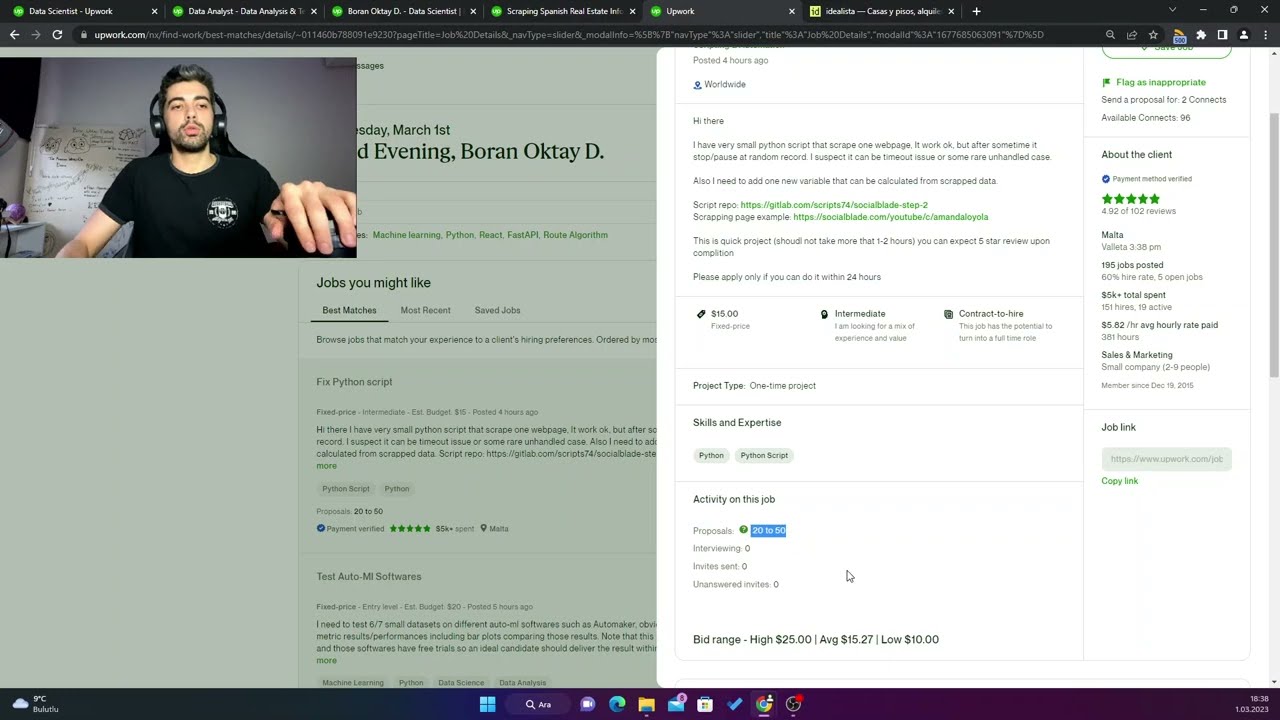Screen dimensions: 1280x720
Task: Open the Ara taskbar search box
Action: pyautogui.click(x=538, y=704)
